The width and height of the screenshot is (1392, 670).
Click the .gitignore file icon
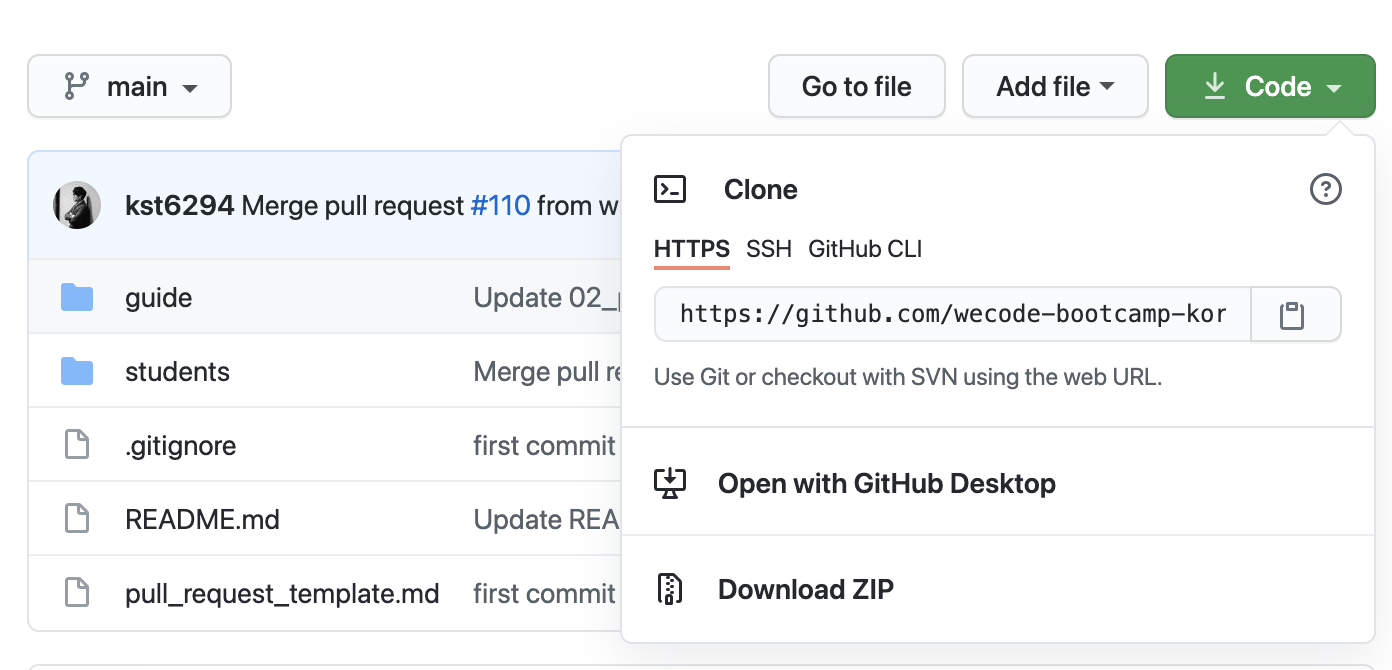pyautogui.click(x=77, y=445)
